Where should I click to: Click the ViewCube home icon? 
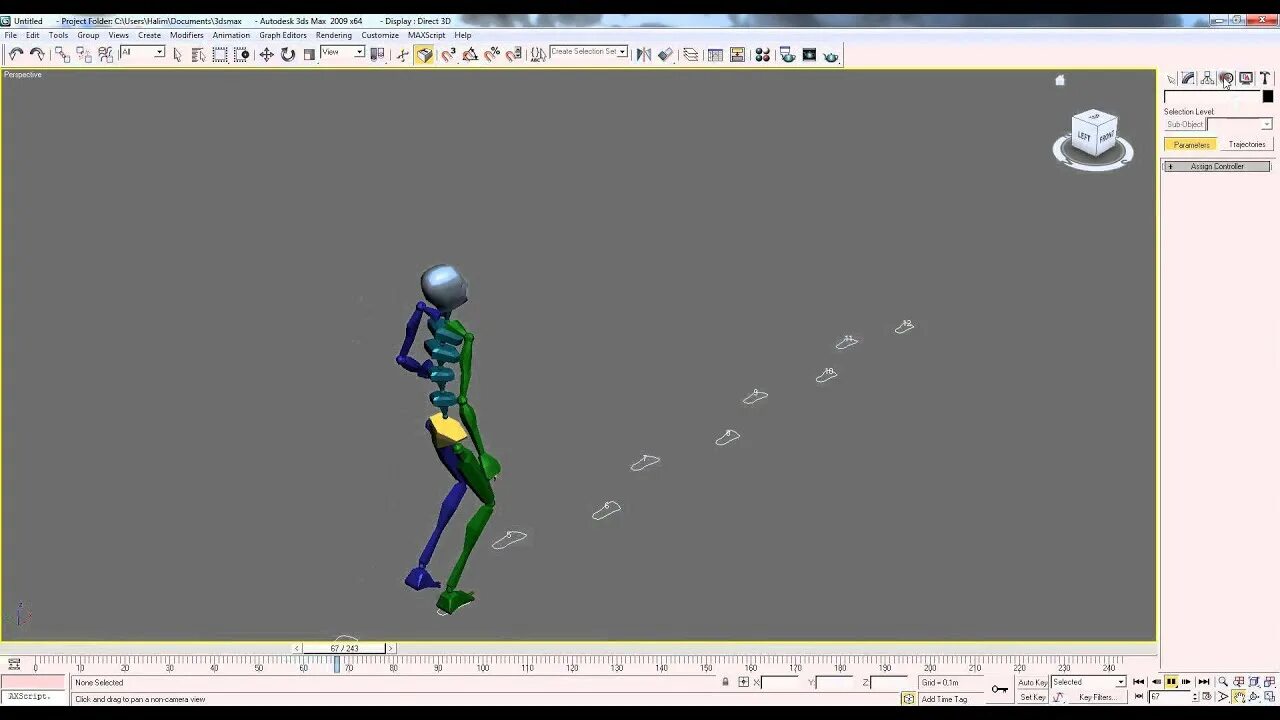click(1060, 81)
